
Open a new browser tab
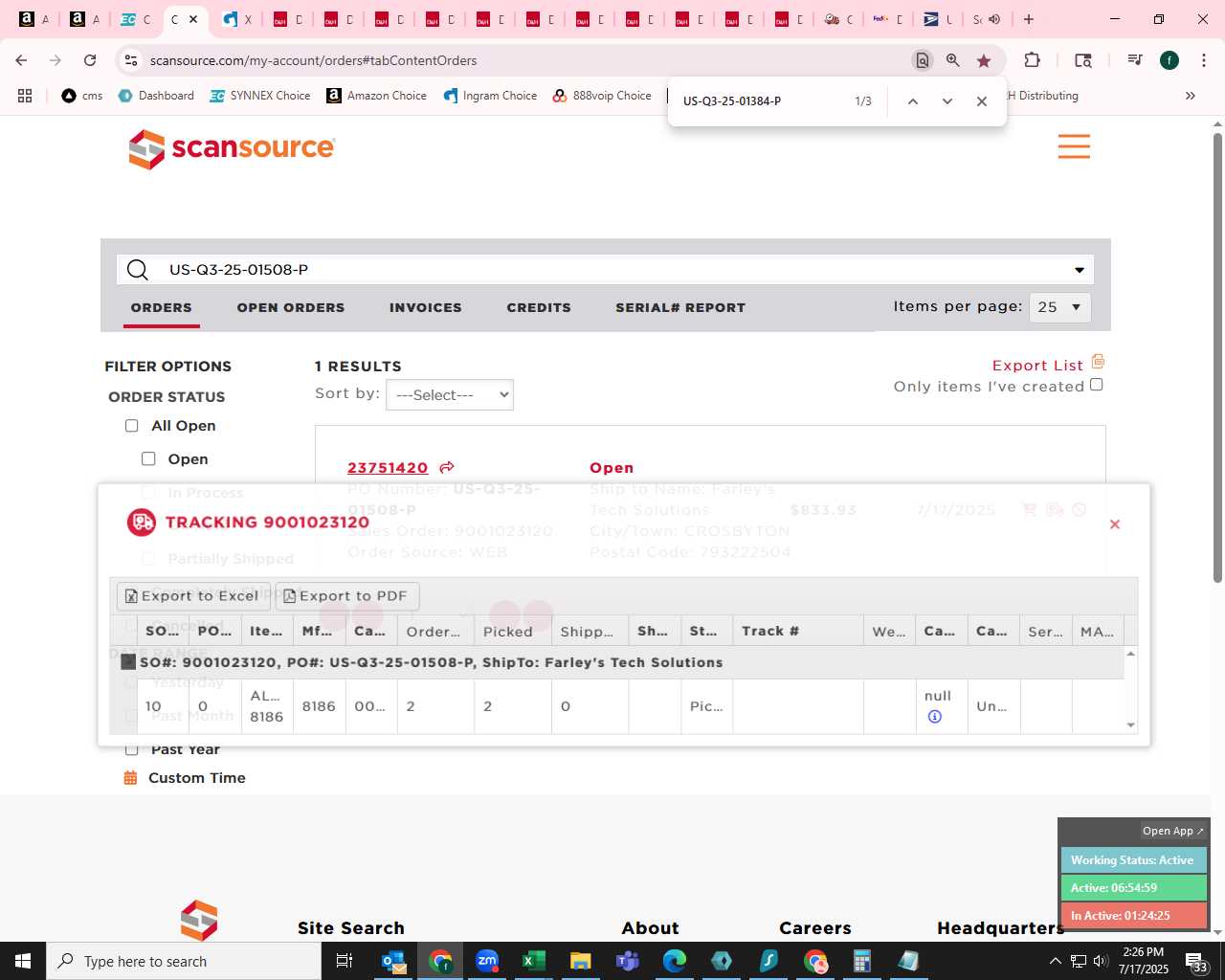[1029, 19]
